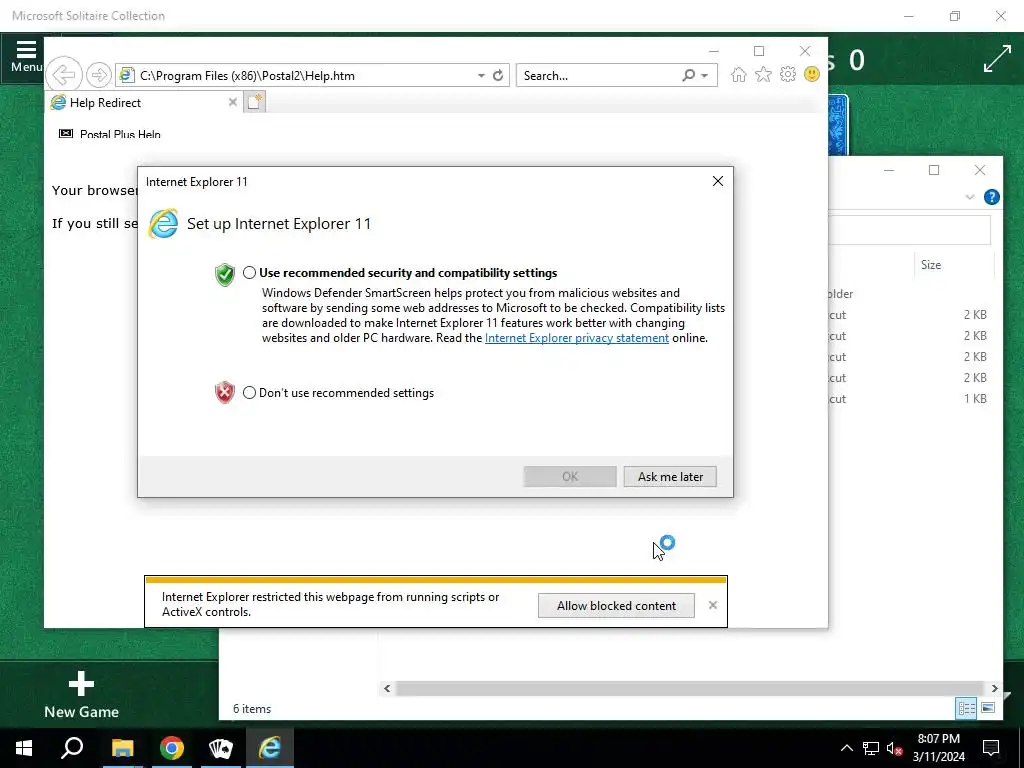Refresh the current page in Internet Explorer
This screenshot has width=1024, height=768.
pyautogui.click(x=498, y=76)
